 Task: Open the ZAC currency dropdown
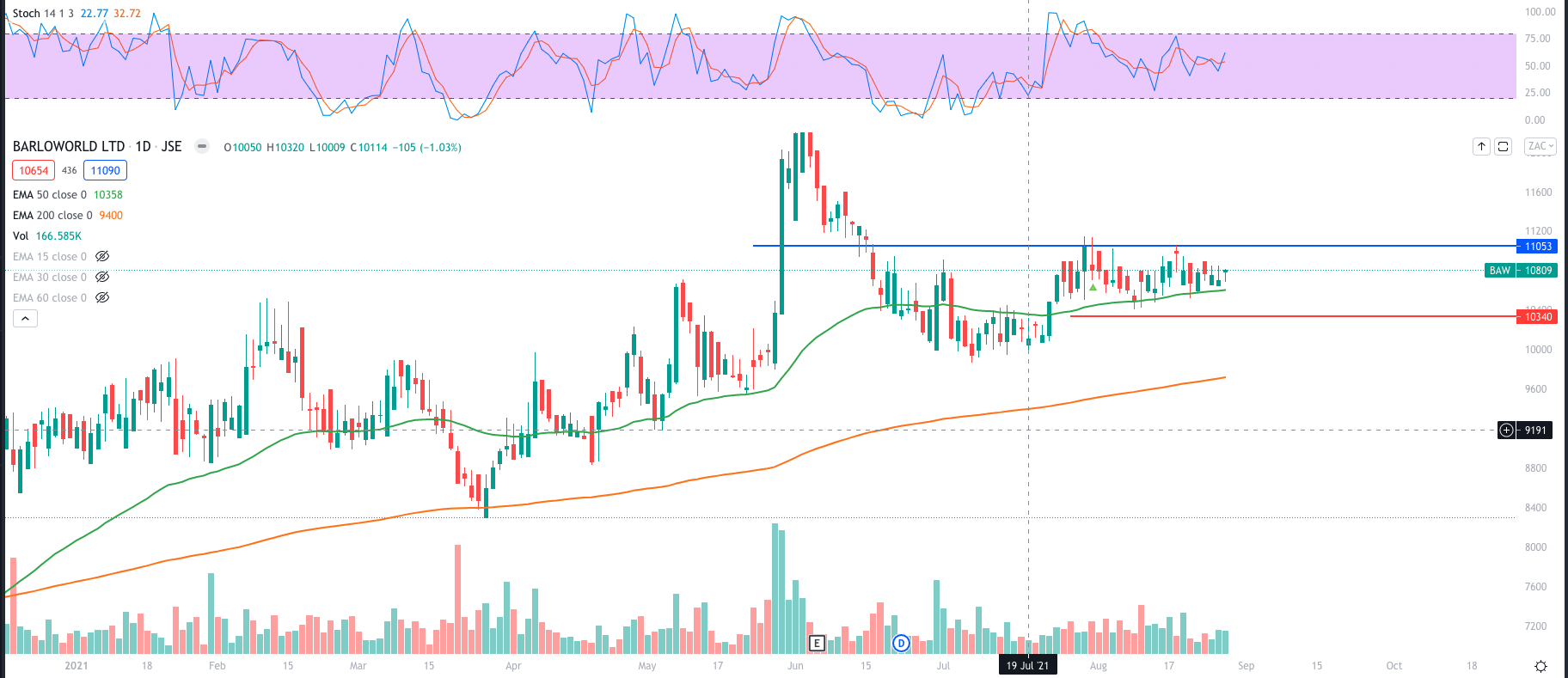(x=1540, y=146)
